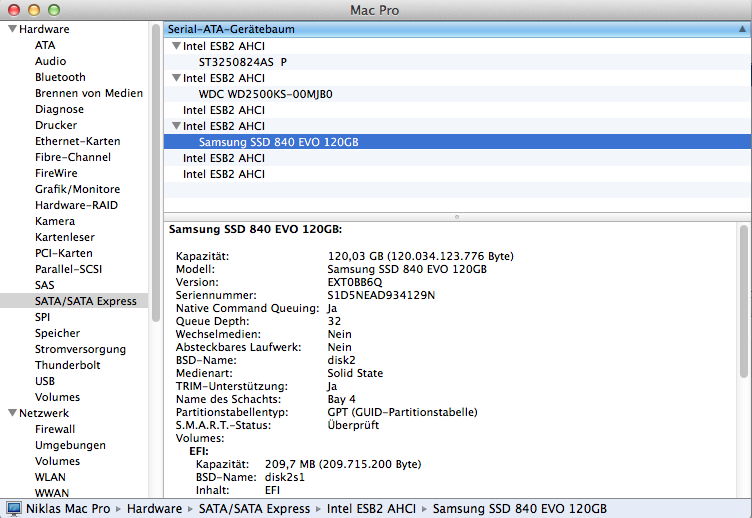752x518 pixels.
Task: Click Samsung SSD 840 EVO in path bar
Action: pyautogui.click(x=519, y=508)
